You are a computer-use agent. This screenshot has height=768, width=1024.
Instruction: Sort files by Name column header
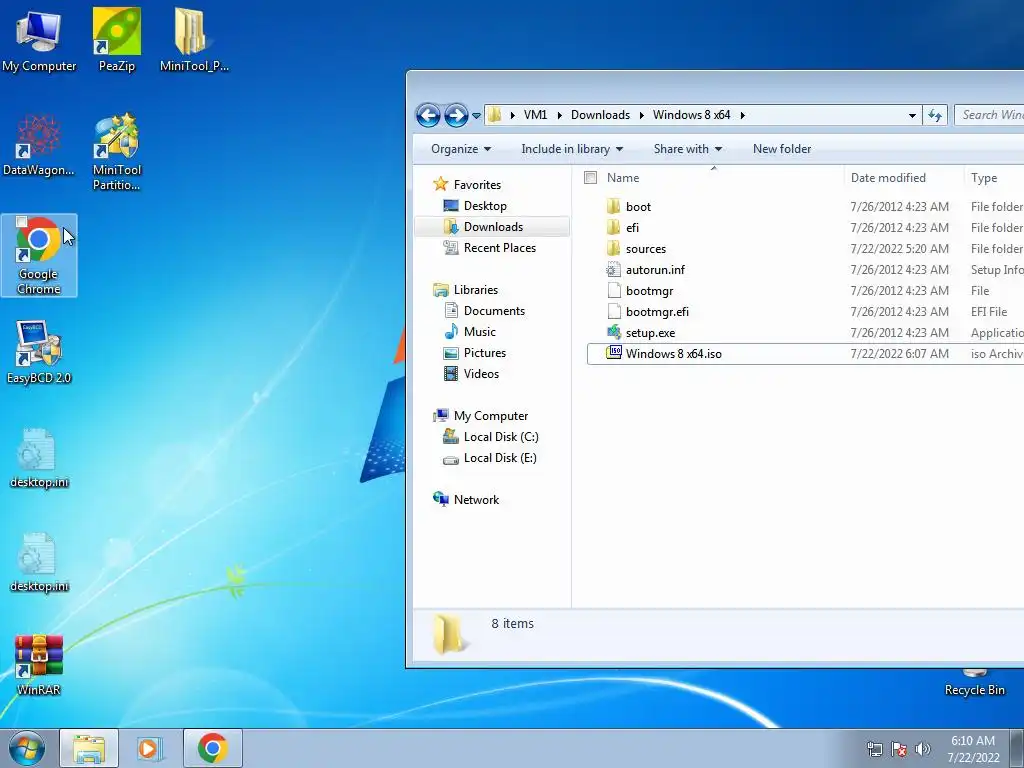click(x=623, y=178)
